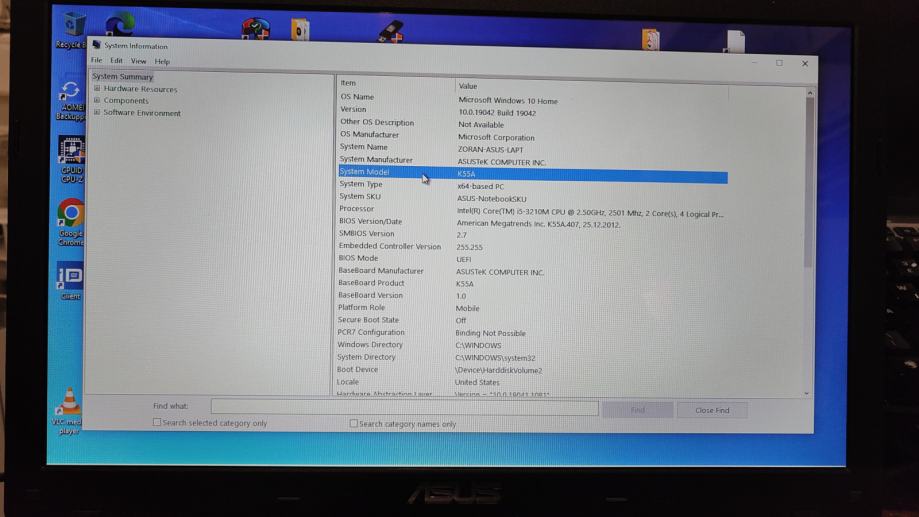Image resolution: width=919 pixels, height=517 pixels.
Task: Open the View menu
Action: pyautogui.click(x=138, y=61)
